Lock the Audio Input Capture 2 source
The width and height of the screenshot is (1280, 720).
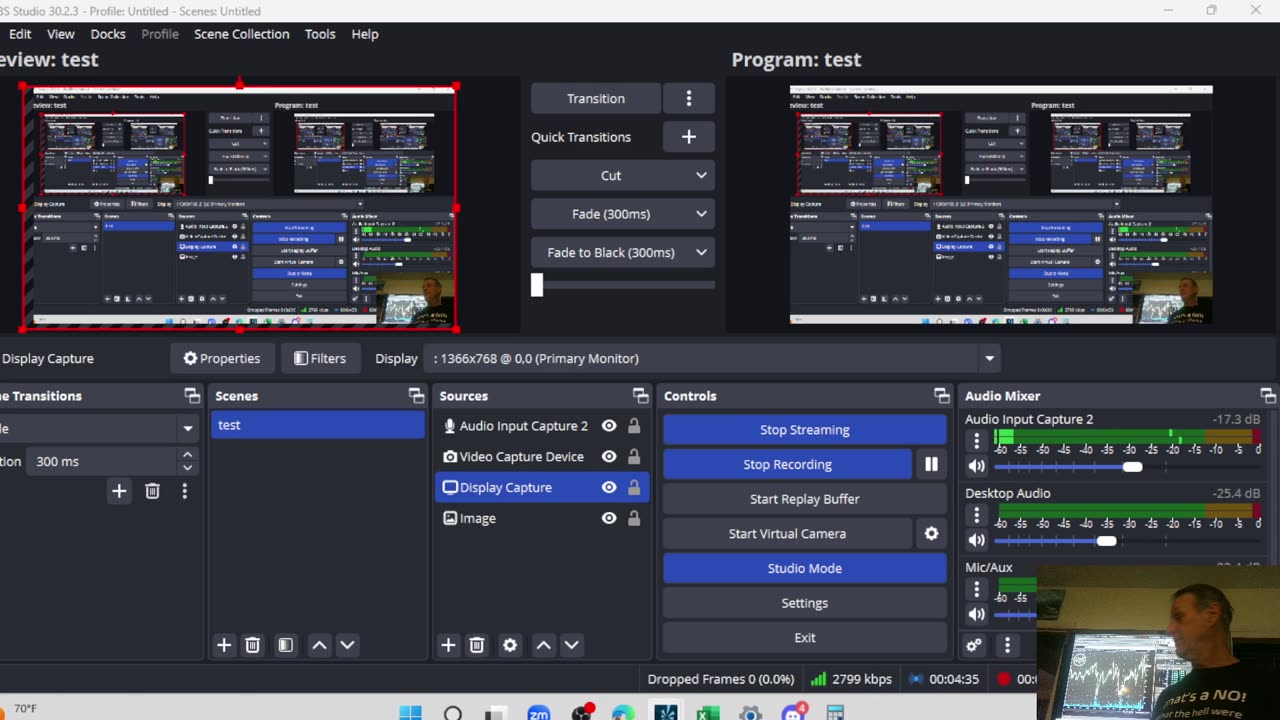click(634, 426)
